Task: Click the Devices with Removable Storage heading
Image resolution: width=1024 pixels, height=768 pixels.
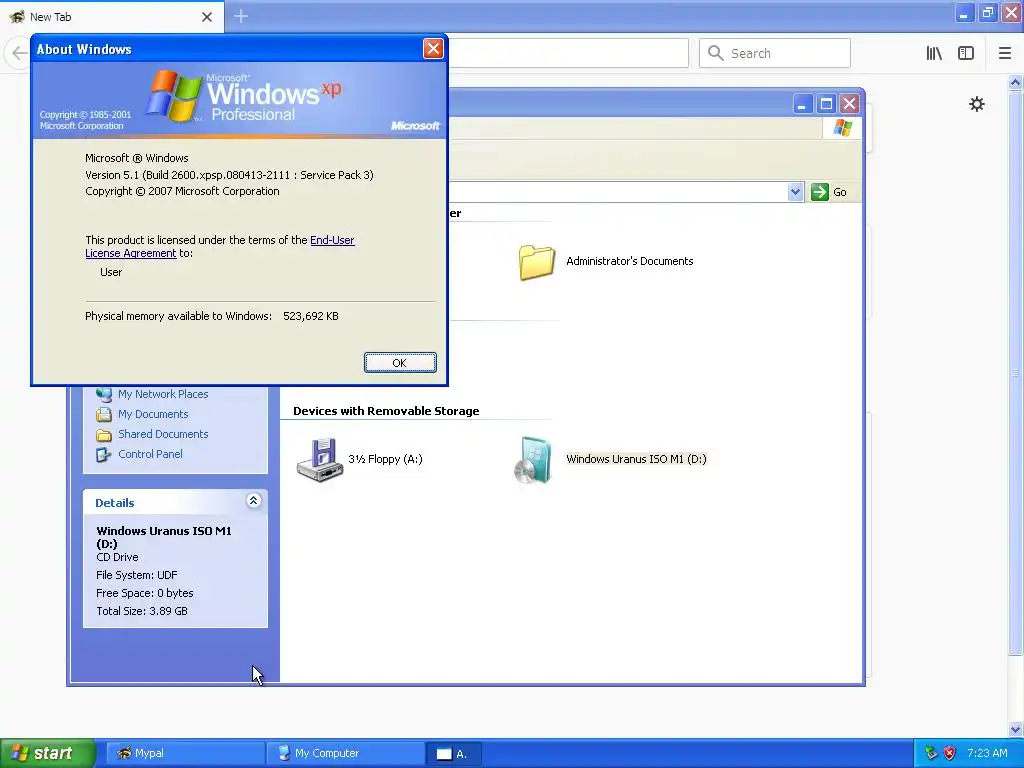Action: [386, 411]
